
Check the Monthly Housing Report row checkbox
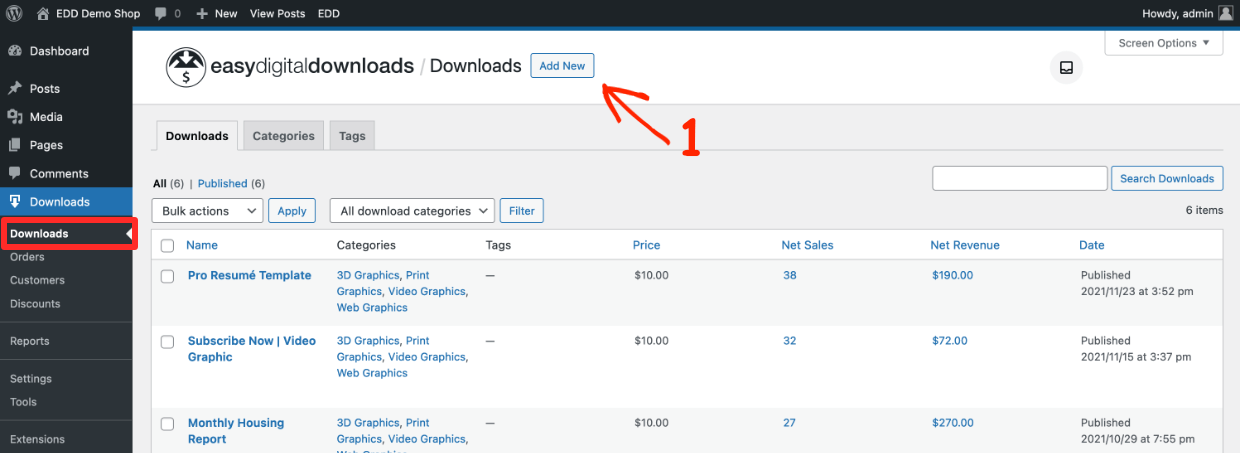tap(168, 424)
